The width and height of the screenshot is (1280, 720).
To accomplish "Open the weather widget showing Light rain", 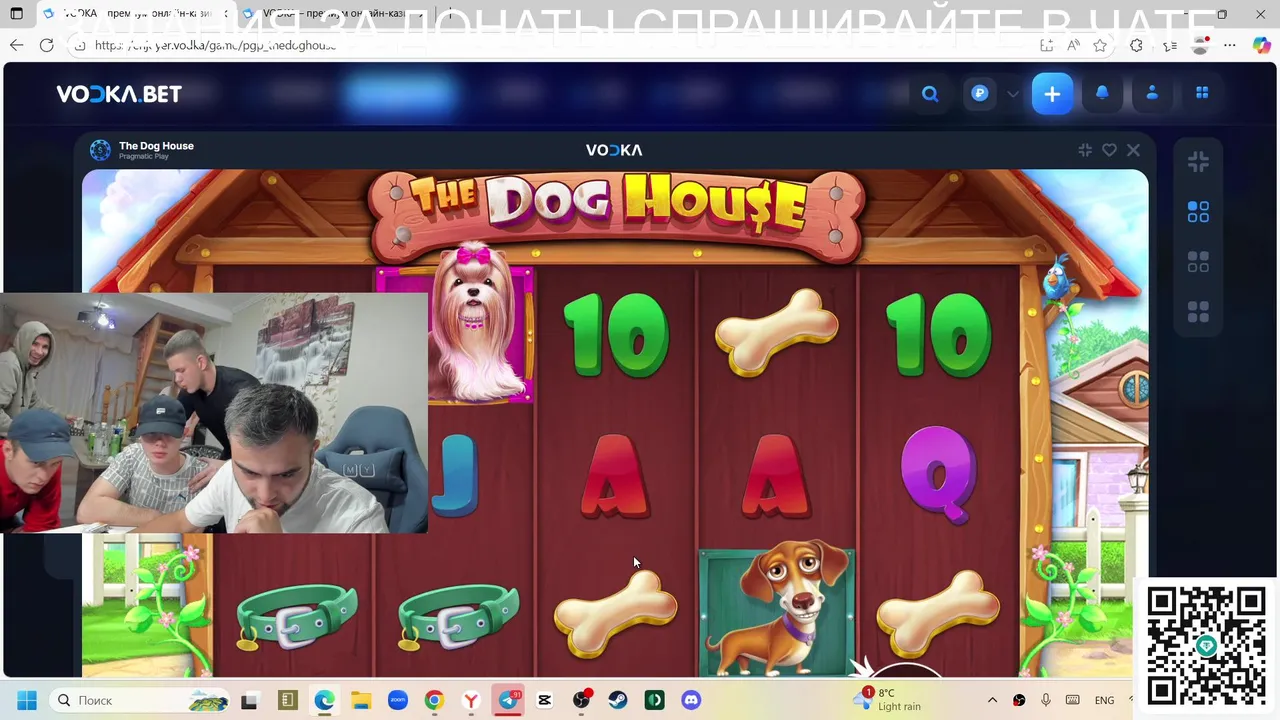I will point(887,699).
